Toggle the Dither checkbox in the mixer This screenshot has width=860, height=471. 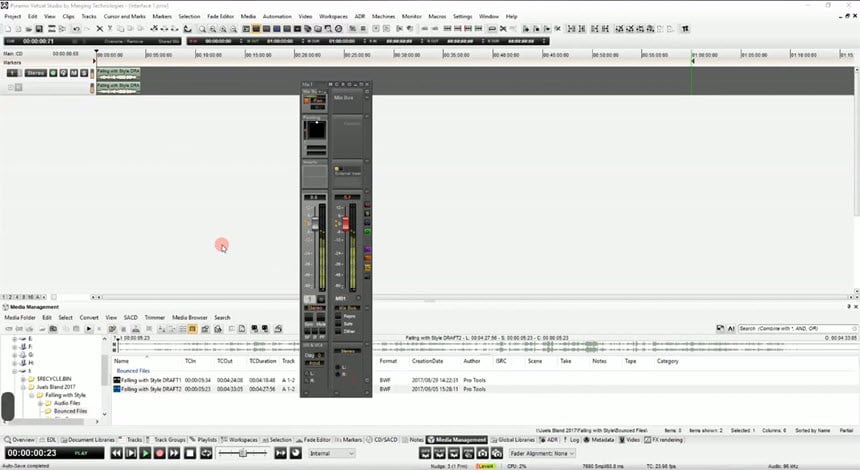[338, 332]
